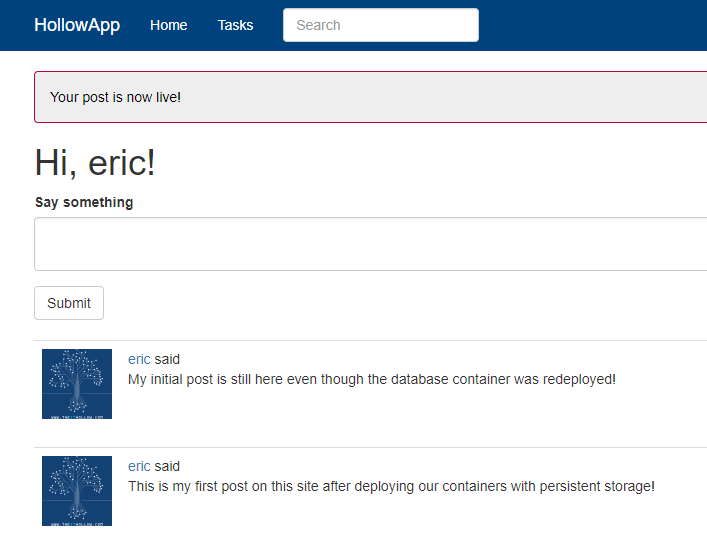Click avatar on the redeployed database post
The width and height of the screenshot is (707, 545).
[77, 384]
